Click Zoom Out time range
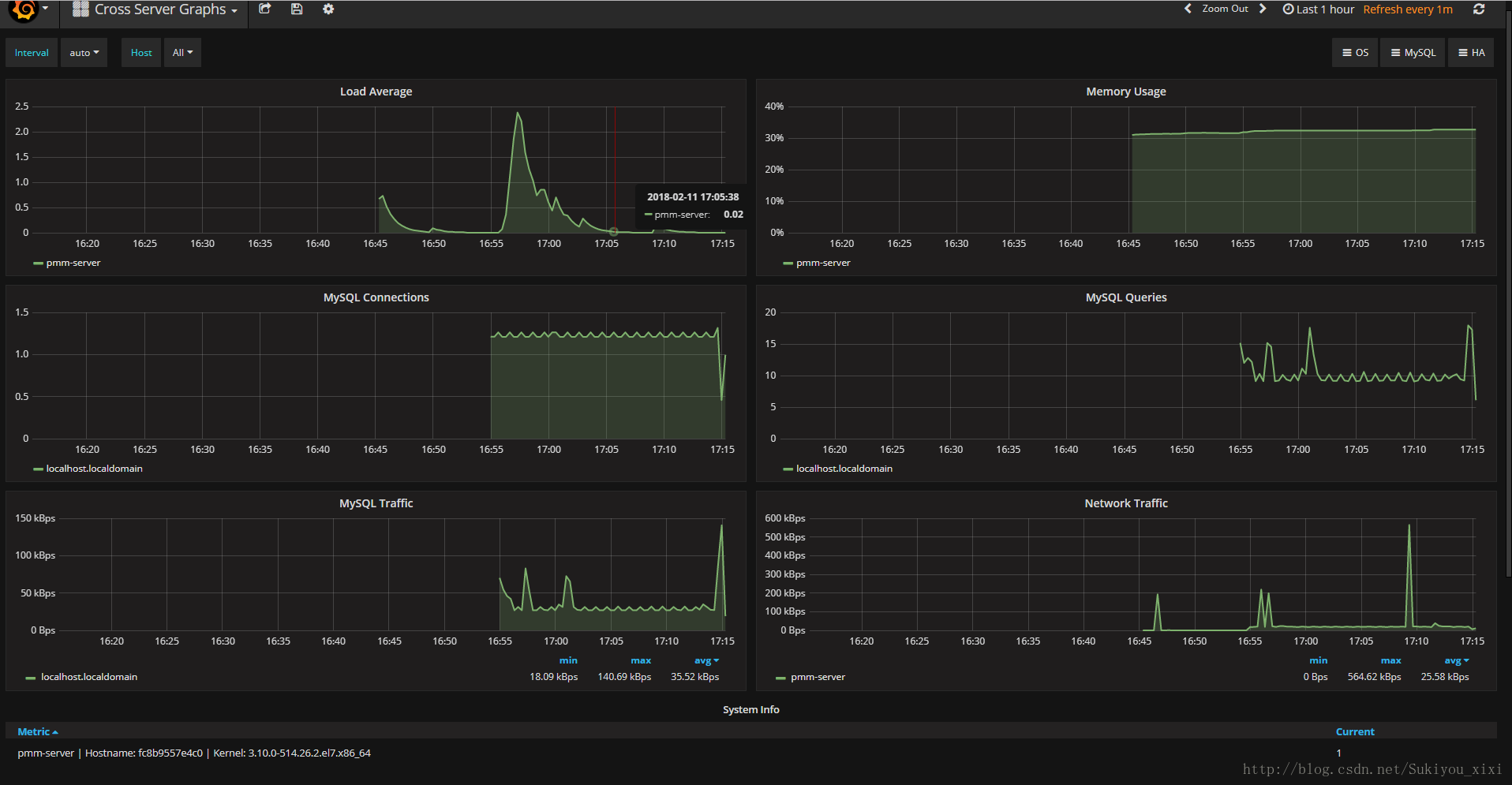This screenshot has width=1512, height=785. (x=1225, y=9)
